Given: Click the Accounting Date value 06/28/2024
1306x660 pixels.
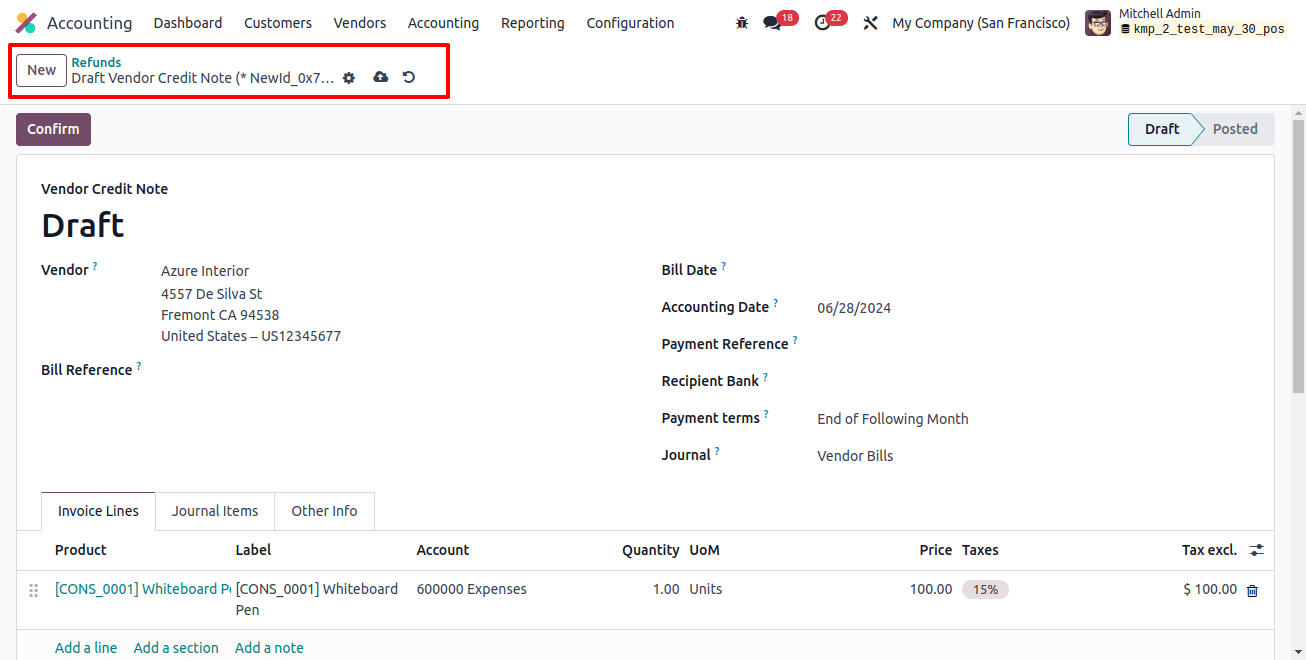Looking at the screenshot, I should pyautogui.click(x=854, y=308).
